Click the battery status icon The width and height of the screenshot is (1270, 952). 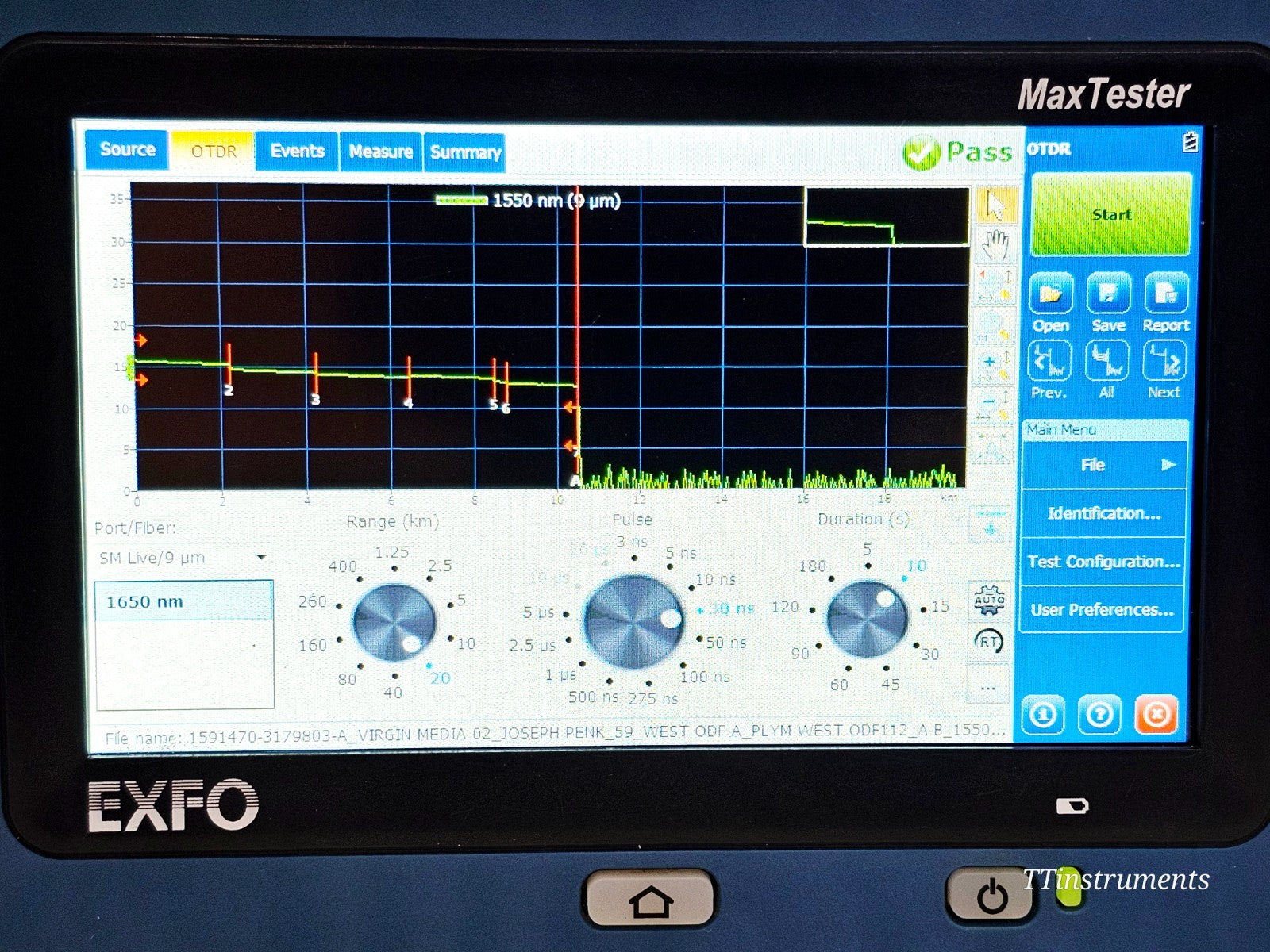point(1190,142)
